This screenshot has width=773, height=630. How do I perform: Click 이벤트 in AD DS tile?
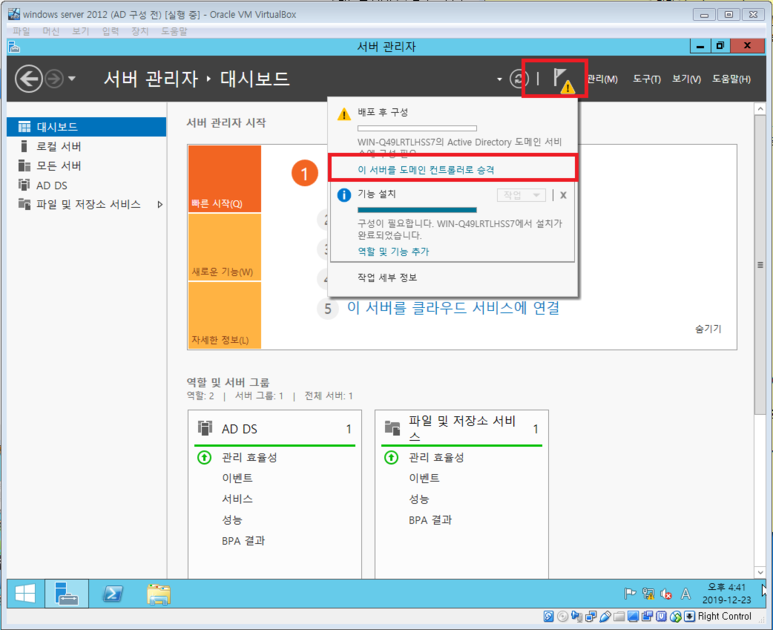(x=237, y=478)
